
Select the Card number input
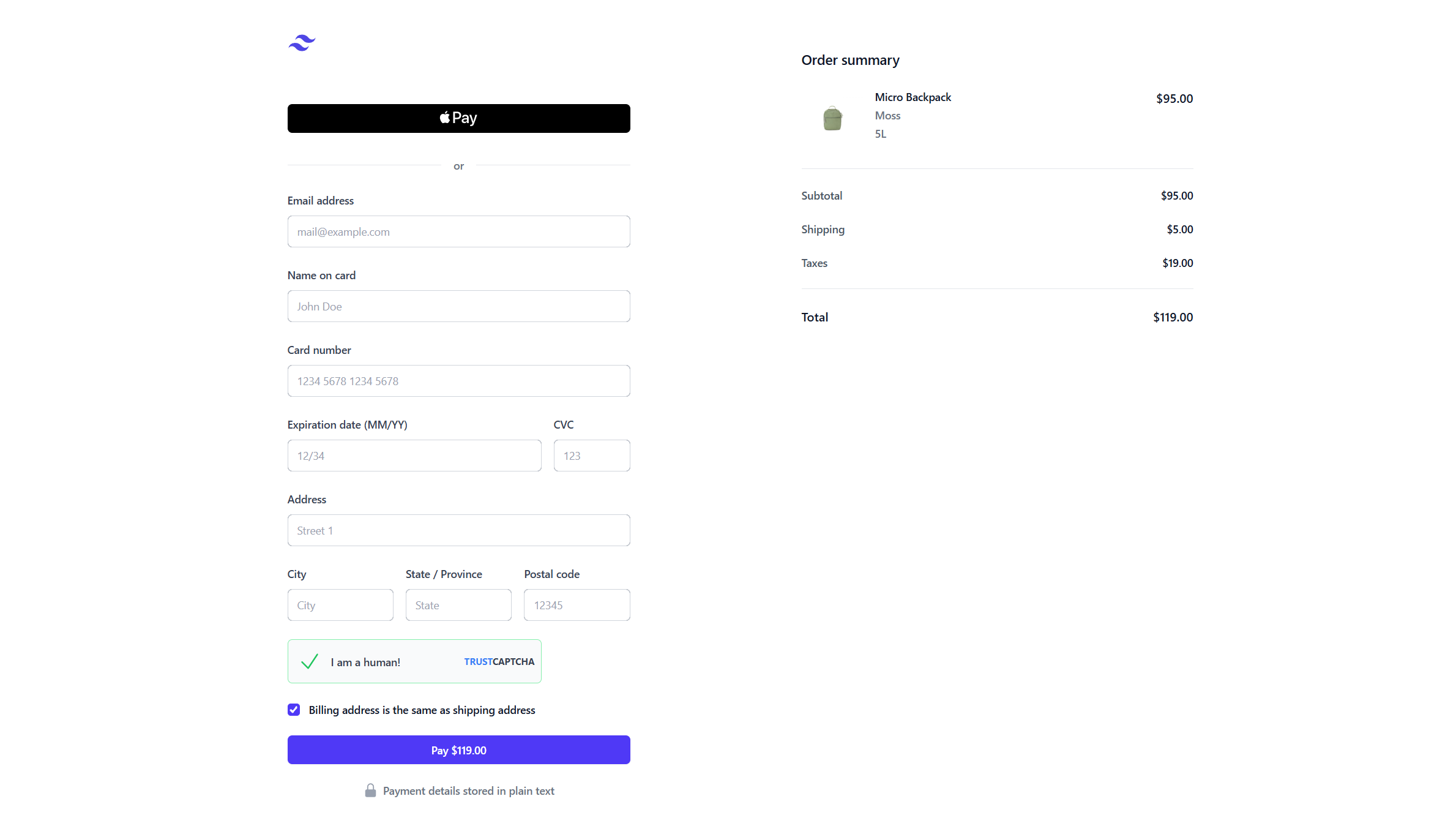[458, 381]
